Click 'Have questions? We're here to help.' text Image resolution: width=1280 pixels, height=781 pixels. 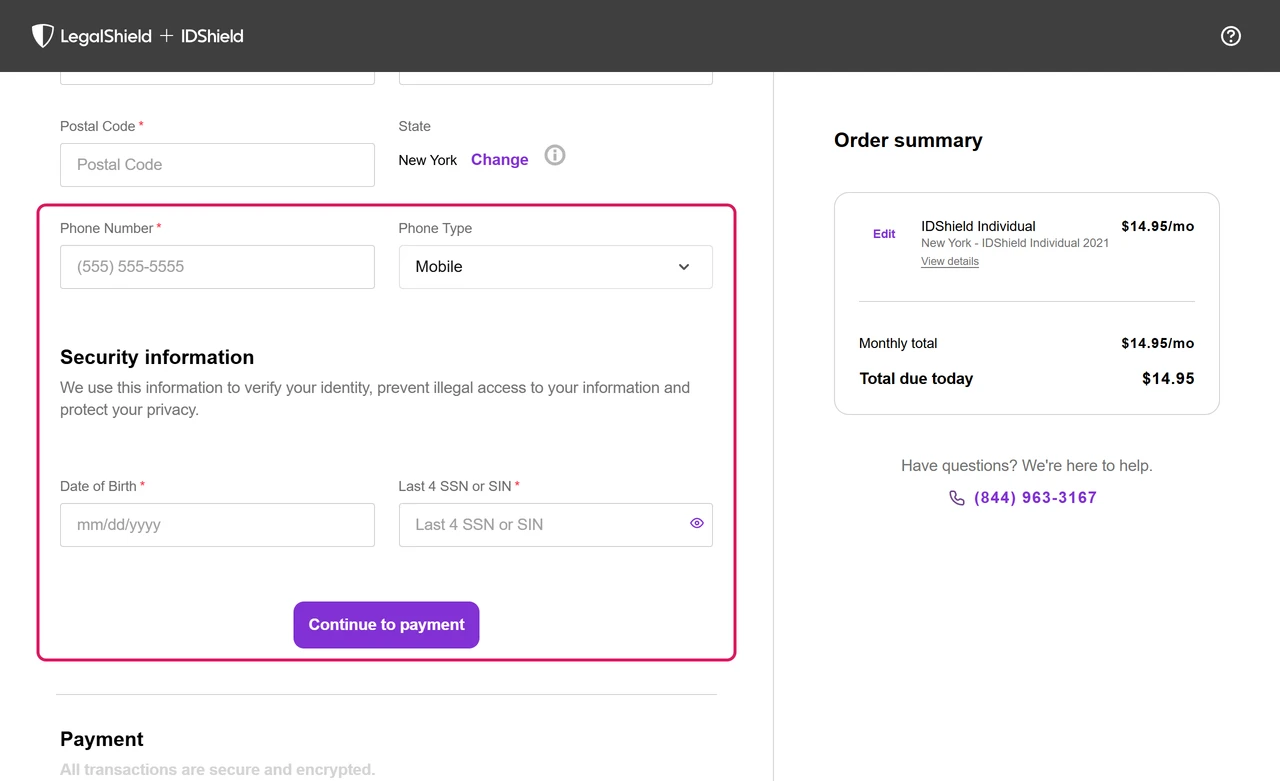click(x=1027, y=465)
